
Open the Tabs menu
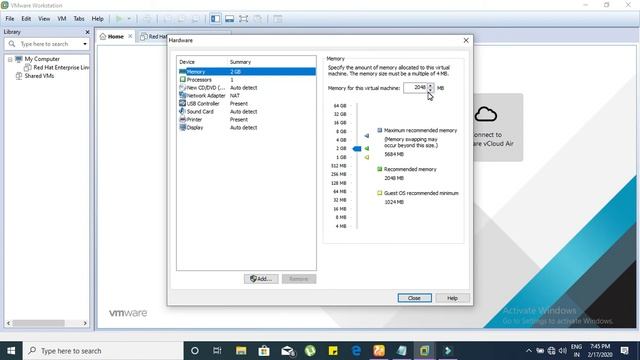click(x=79, y=19)
